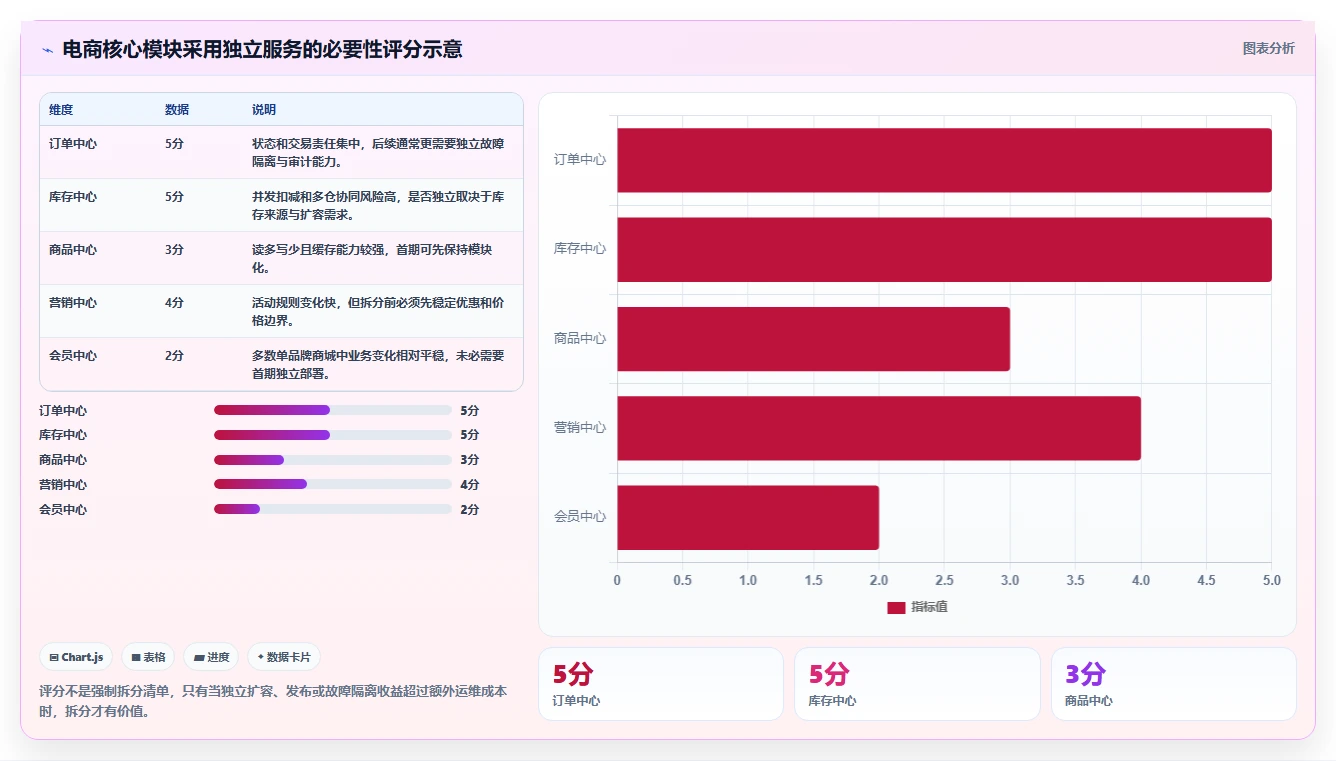This screenshot has width=1336, height=761.
Task: Click the Chart.js tag chip
Action: [76, 657]
